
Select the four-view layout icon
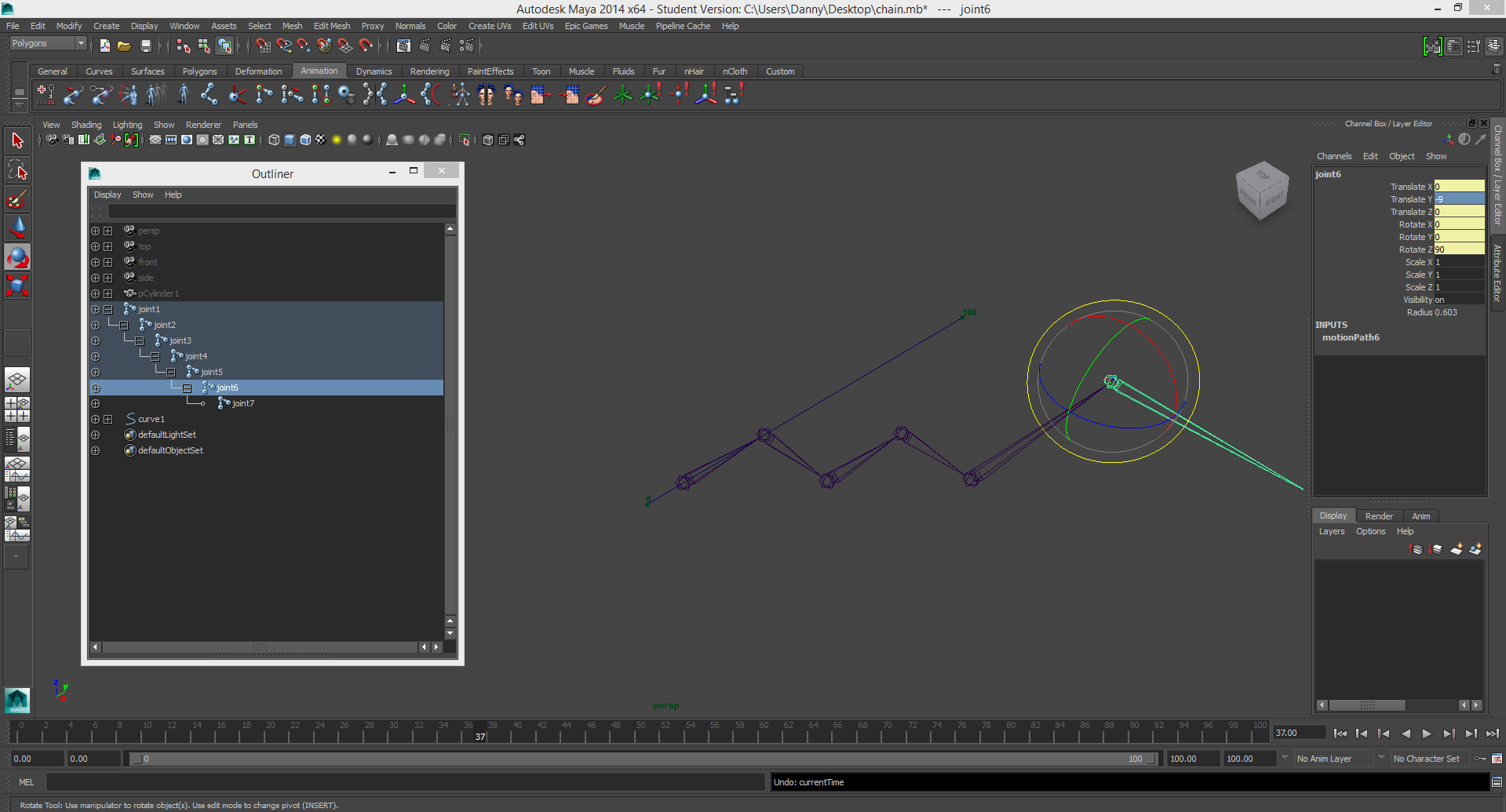click(x=17, y=410)
